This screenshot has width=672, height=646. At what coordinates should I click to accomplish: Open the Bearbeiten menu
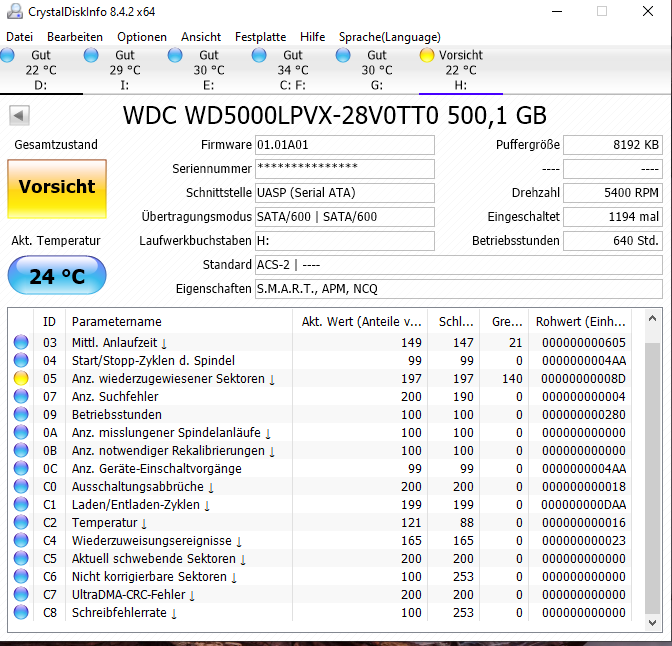coord(75,37)
